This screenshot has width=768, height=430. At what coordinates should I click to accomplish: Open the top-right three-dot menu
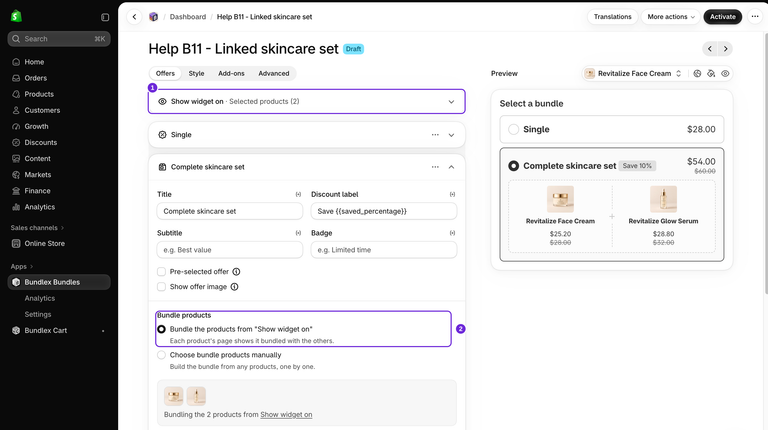pyautogui.click(x=755, y=17)
